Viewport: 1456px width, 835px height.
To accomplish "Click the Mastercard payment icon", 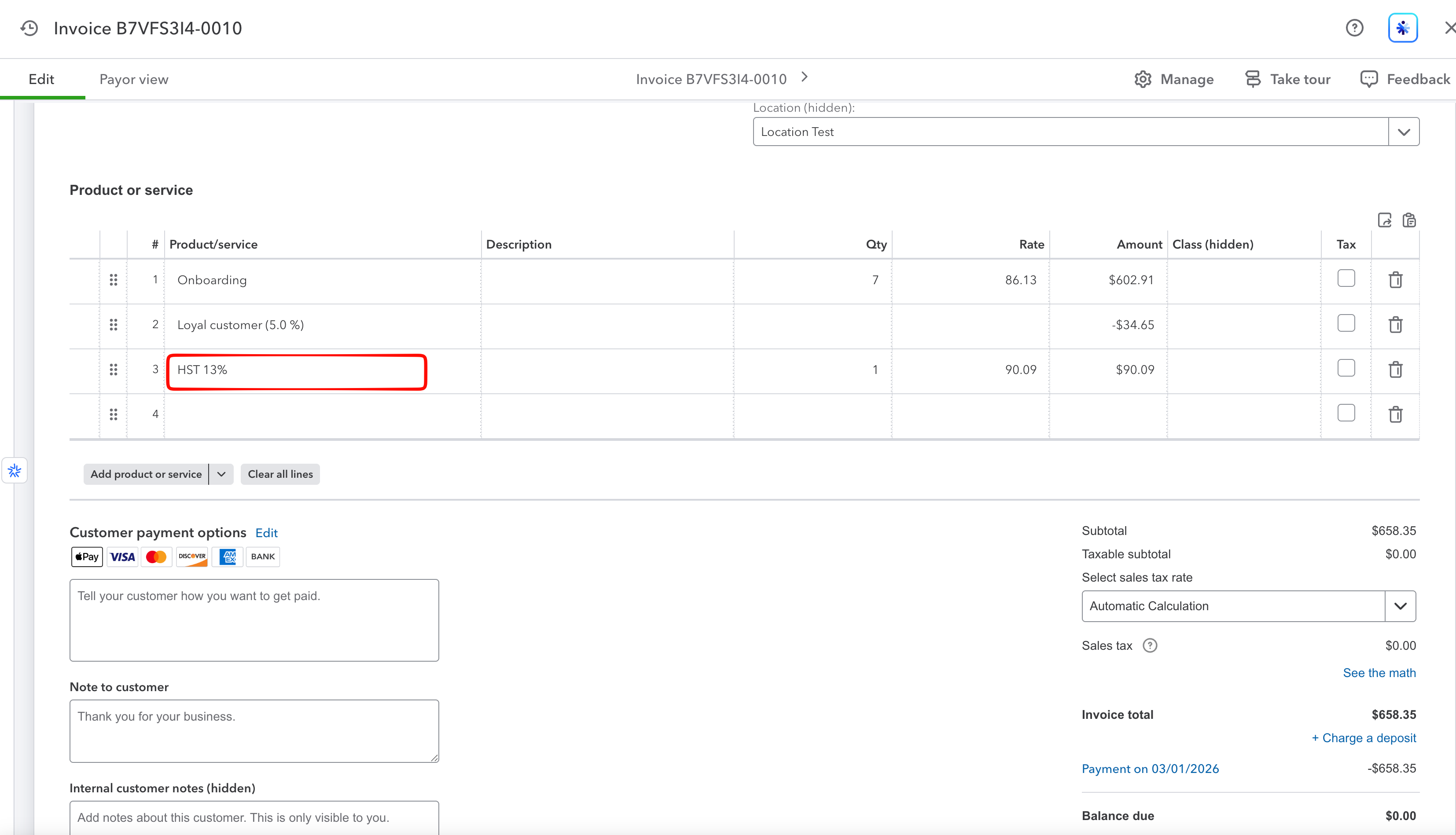I will 156,557.
